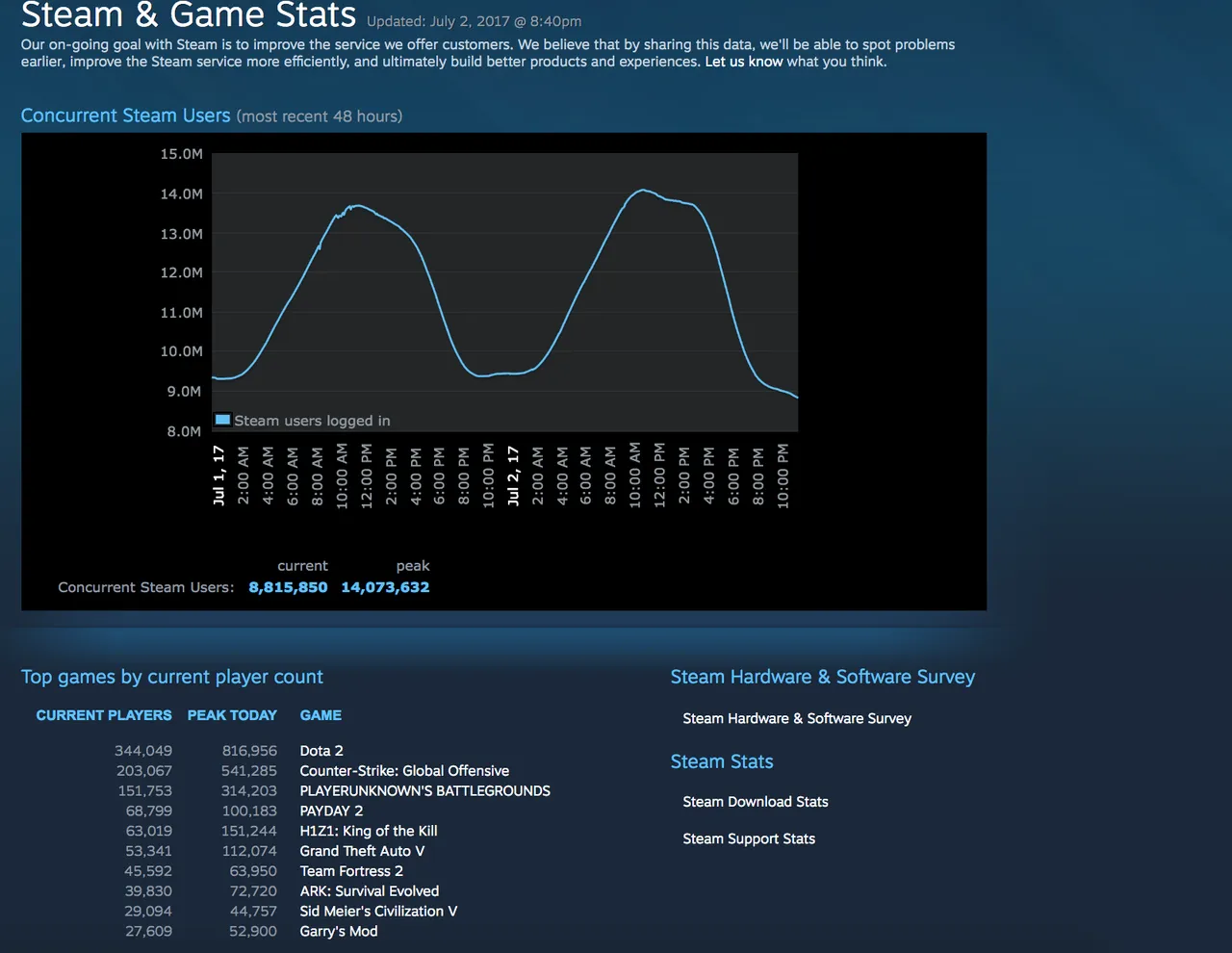The height and width of the screenshot is (953, 1232).
Task: Click the 'Let us know' feedback link
Action: [x=744, y=62]
